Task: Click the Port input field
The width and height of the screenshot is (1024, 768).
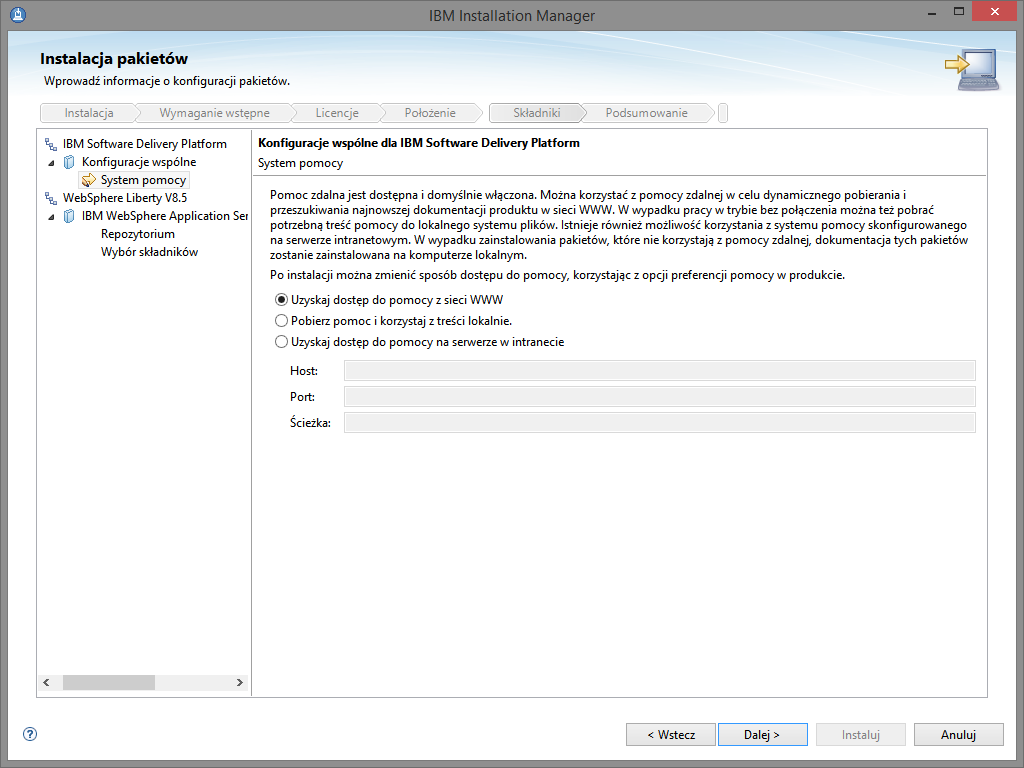Action: click(660, 396)
